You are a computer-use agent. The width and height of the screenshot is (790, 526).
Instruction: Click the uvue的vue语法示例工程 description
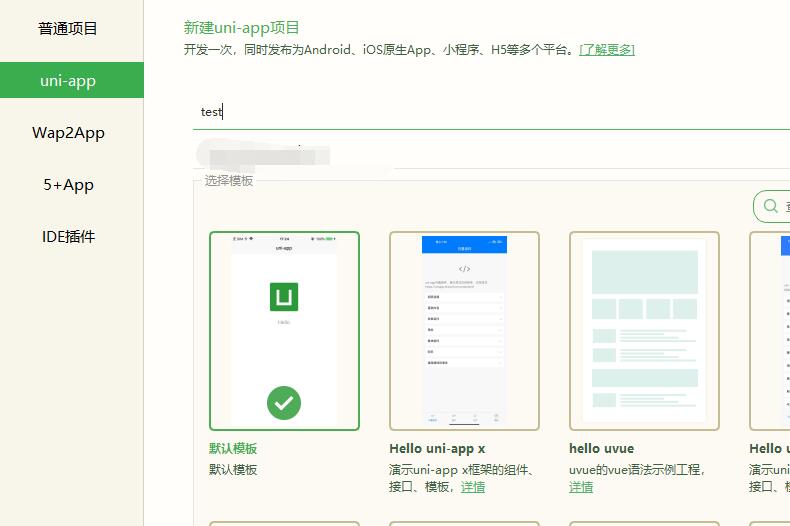(x=636, y=470)
